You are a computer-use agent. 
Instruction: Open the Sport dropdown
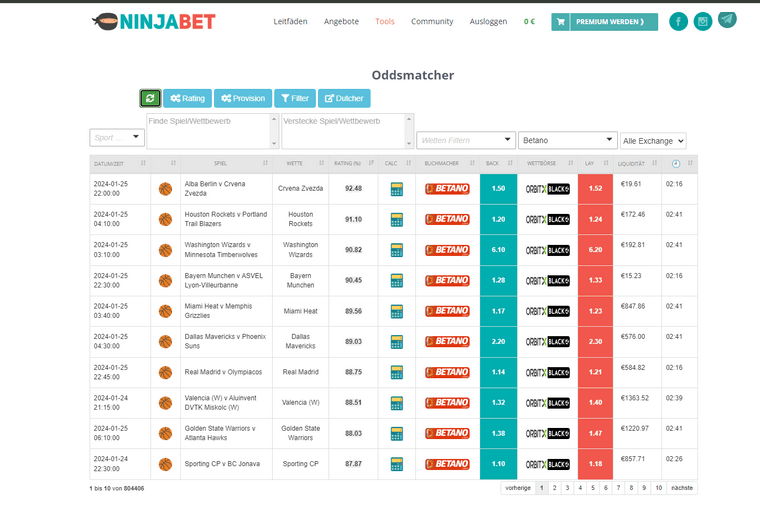pyautogui.click(x=117, y=138)
